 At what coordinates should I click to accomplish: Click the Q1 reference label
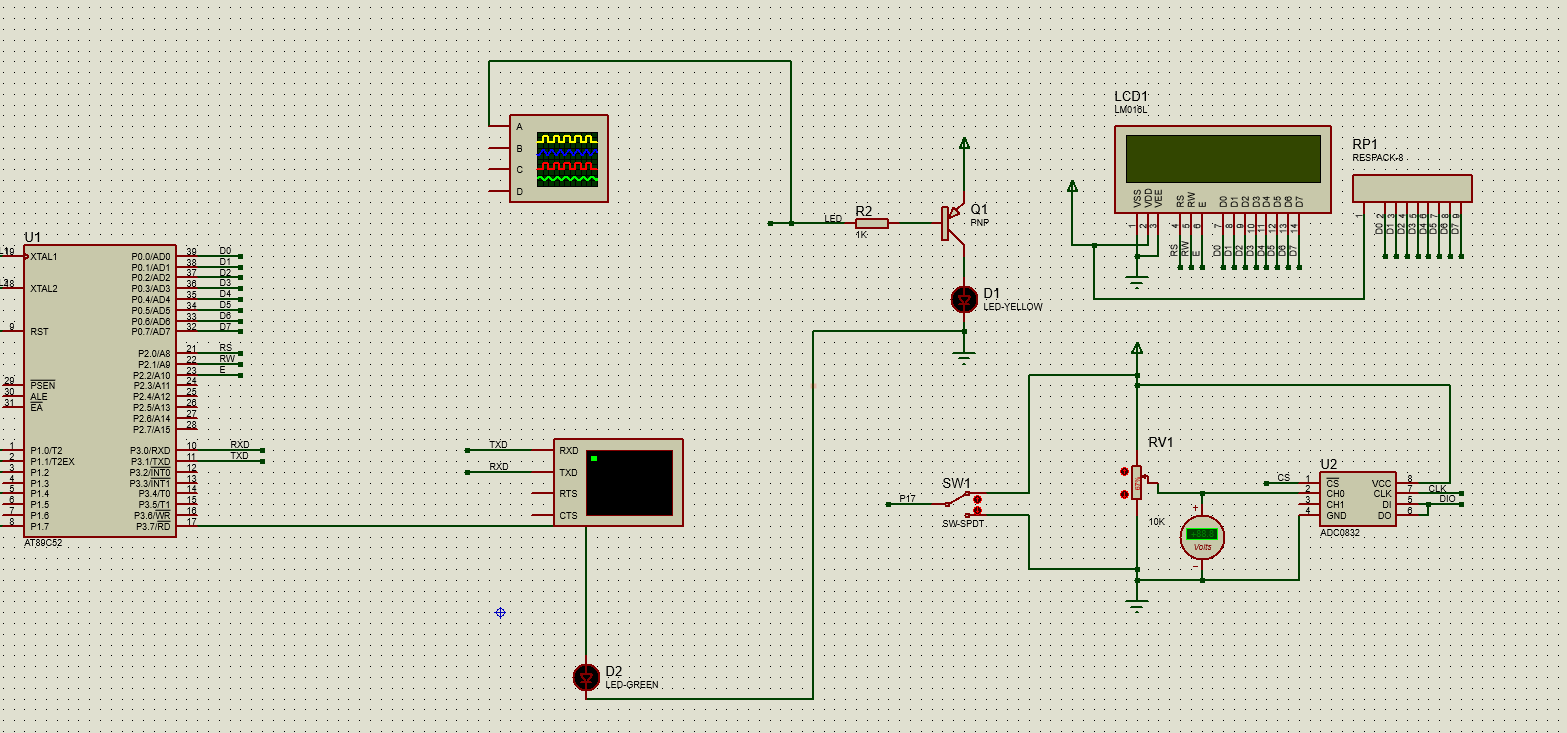point(979,209)
